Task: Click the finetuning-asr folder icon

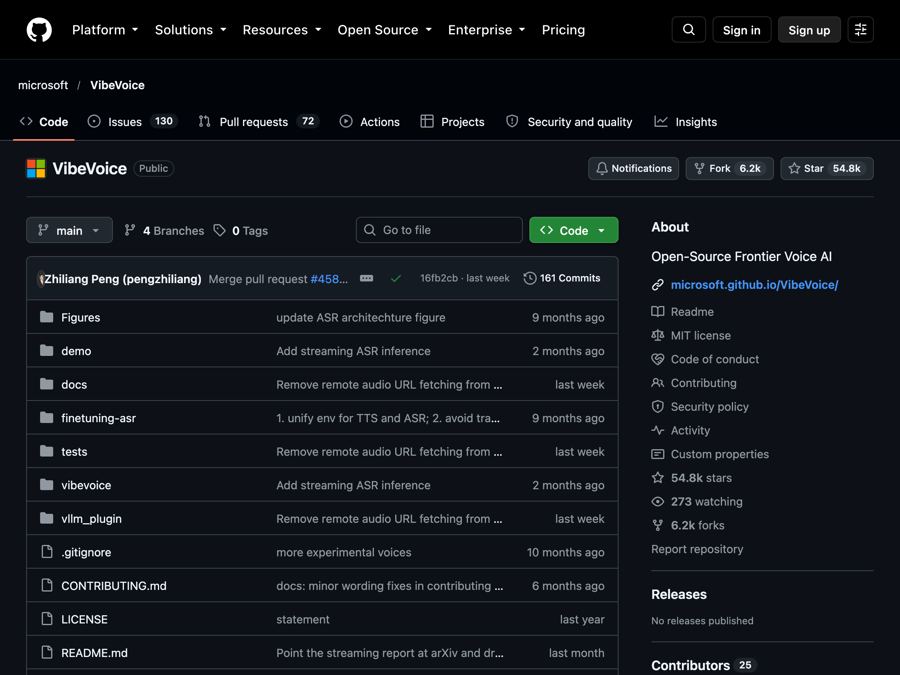Action: 46,417
